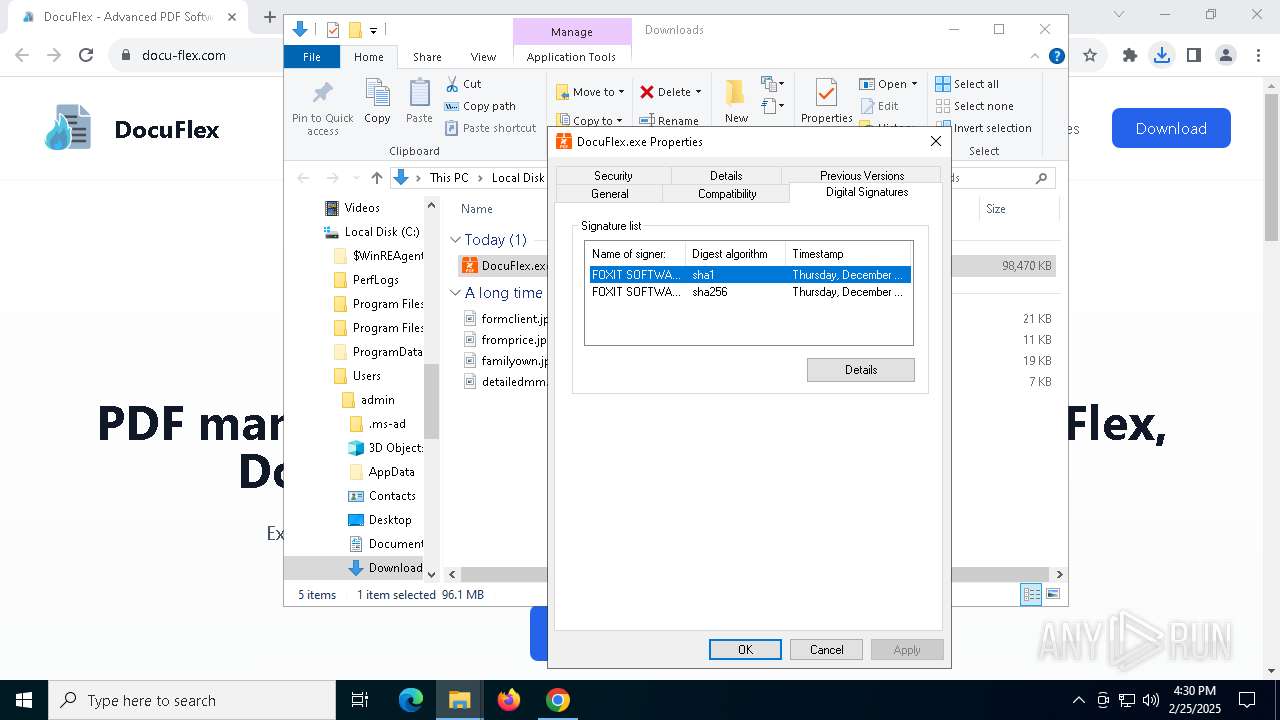Image resolution: width=1280 pixels, height=720 pixels.
Task: Select the sha256 signature row
Action: pos(749,292)
